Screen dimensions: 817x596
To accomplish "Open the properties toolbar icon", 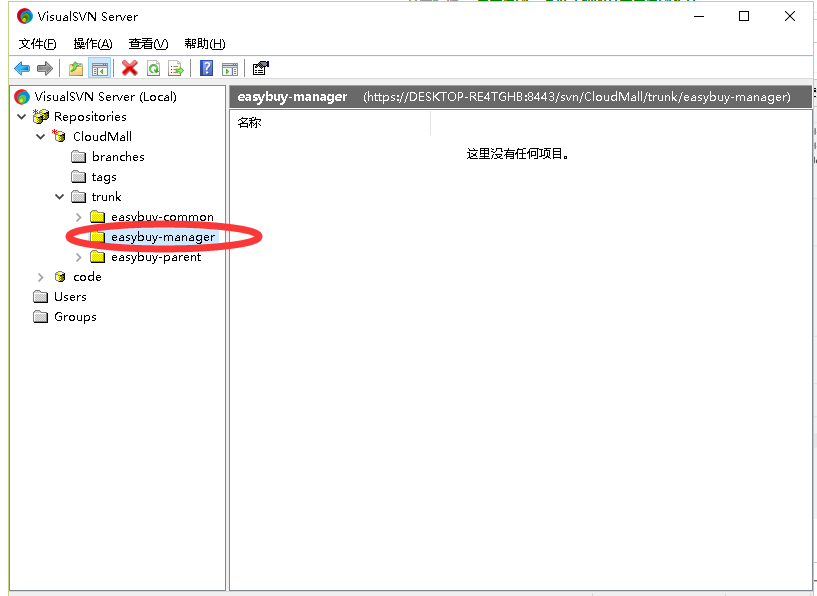I will [x=261, y=68].
